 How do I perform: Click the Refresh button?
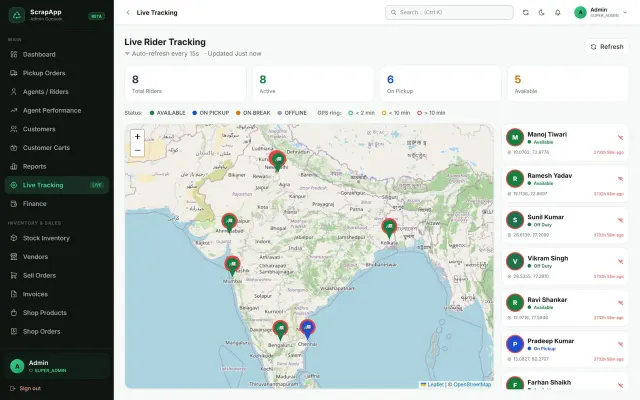pyautogui.click(x=607, y=47)
